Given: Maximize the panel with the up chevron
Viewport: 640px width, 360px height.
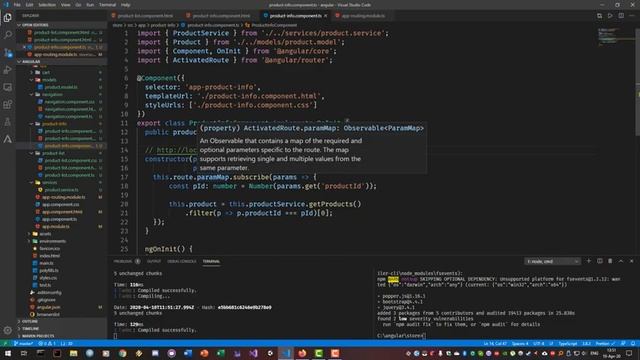Looking at the screenshot, I should click(621, 261).
